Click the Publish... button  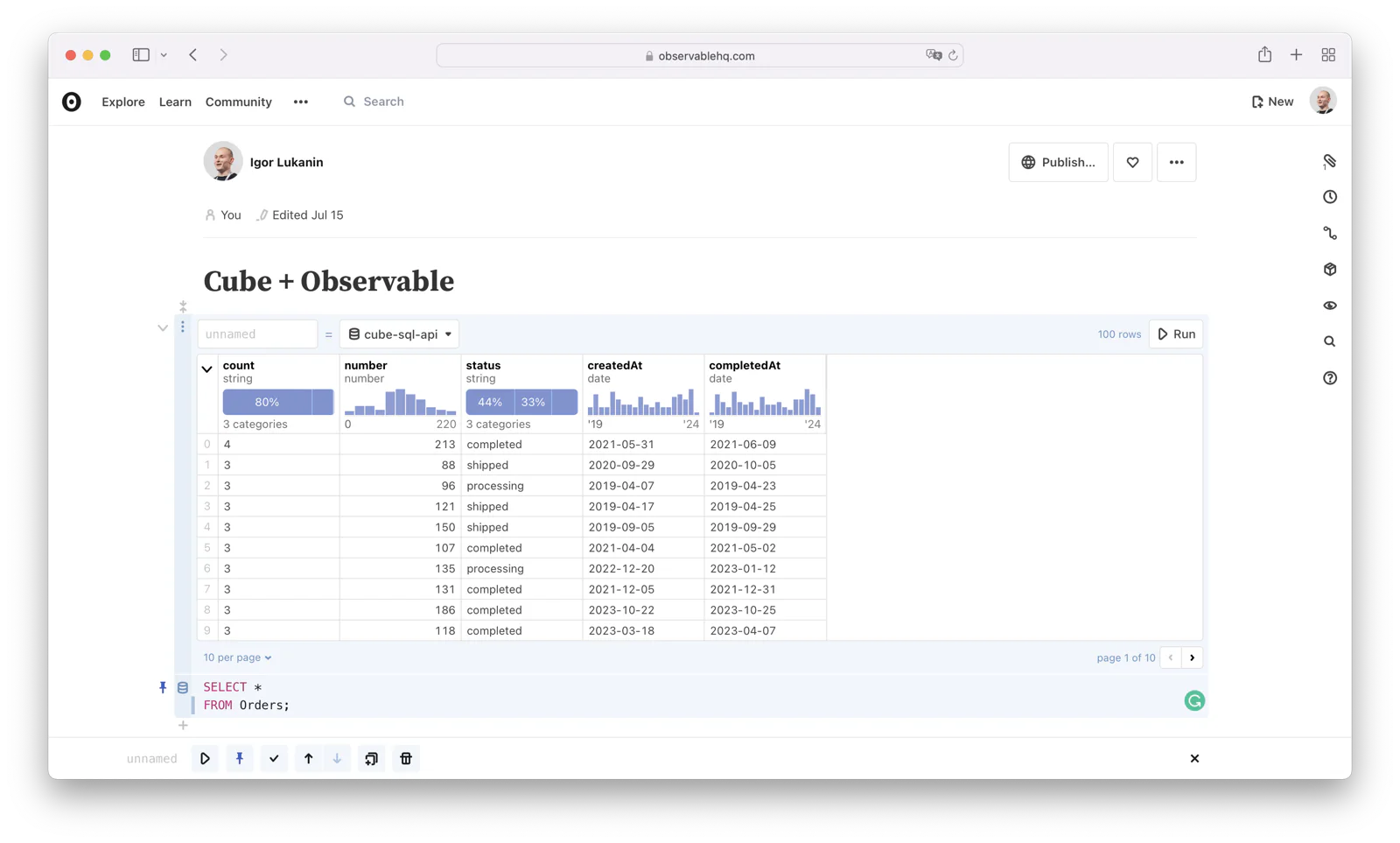coord(1058,162)
